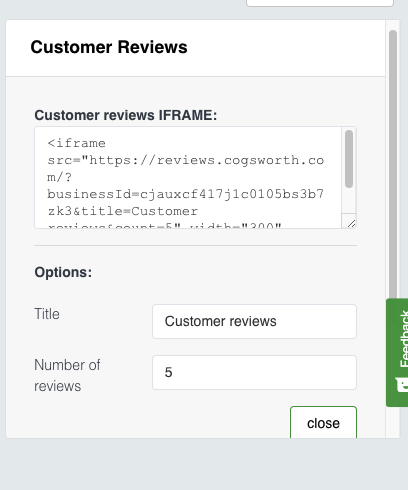Click the businessId line in iframe code
The image size is (408, 490).
[185, 194]
